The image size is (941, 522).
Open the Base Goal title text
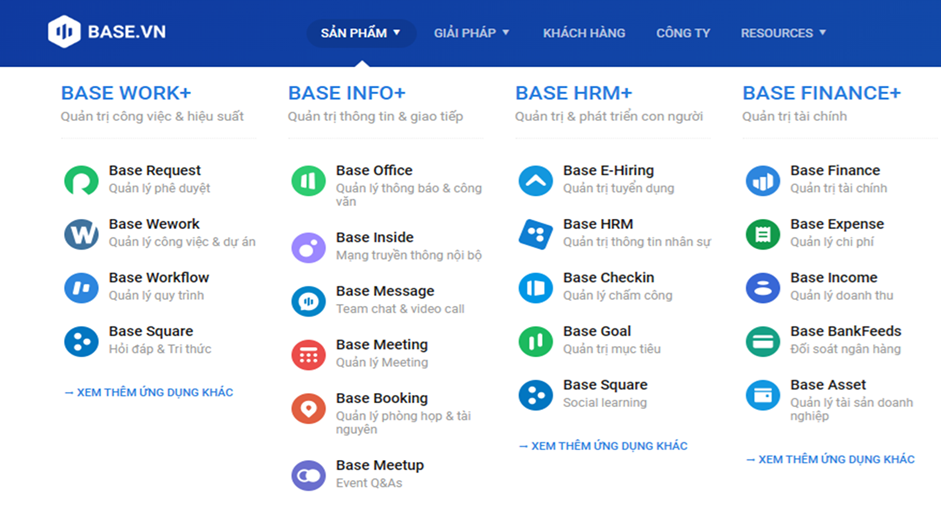click(x=597, y=331)
